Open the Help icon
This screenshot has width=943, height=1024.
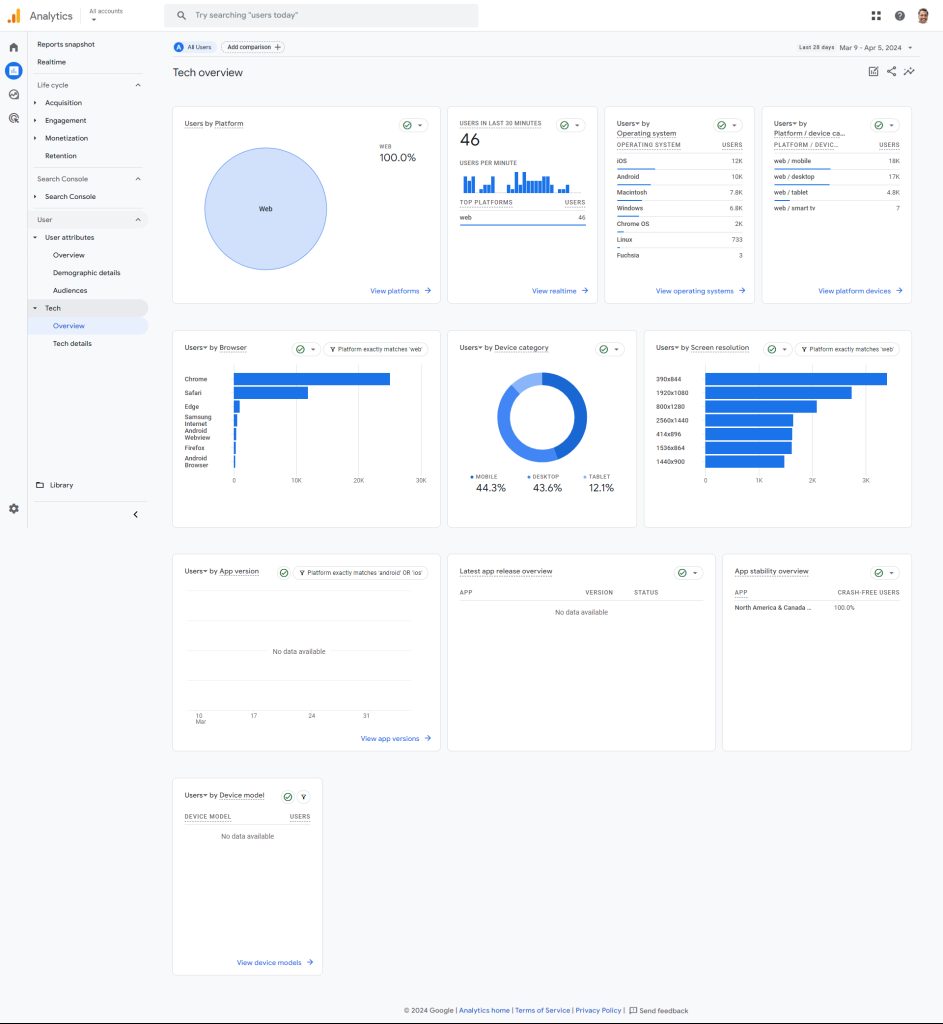(x=900, y=16)
